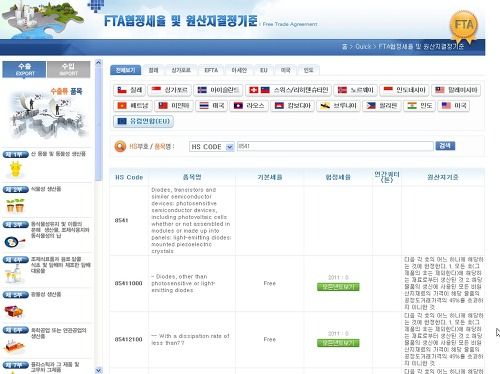Viewport: 500px width, 374px height.
Task: Click the 제5부 section badge
Action: point(15,295)
